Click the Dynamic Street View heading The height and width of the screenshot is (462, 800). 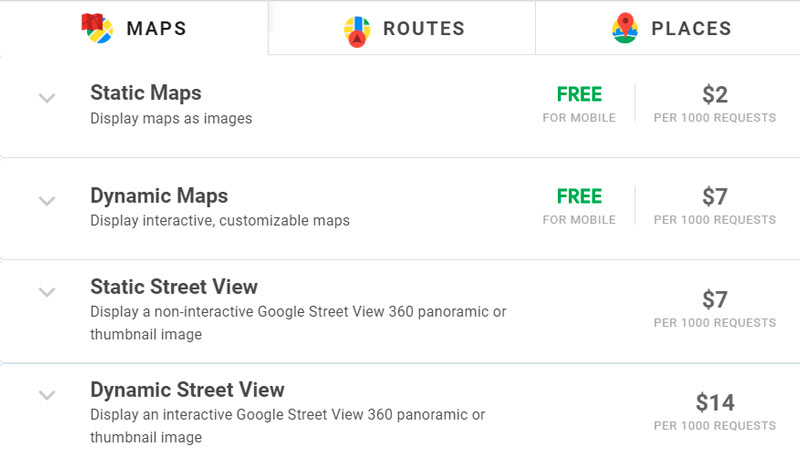[187, 390]
